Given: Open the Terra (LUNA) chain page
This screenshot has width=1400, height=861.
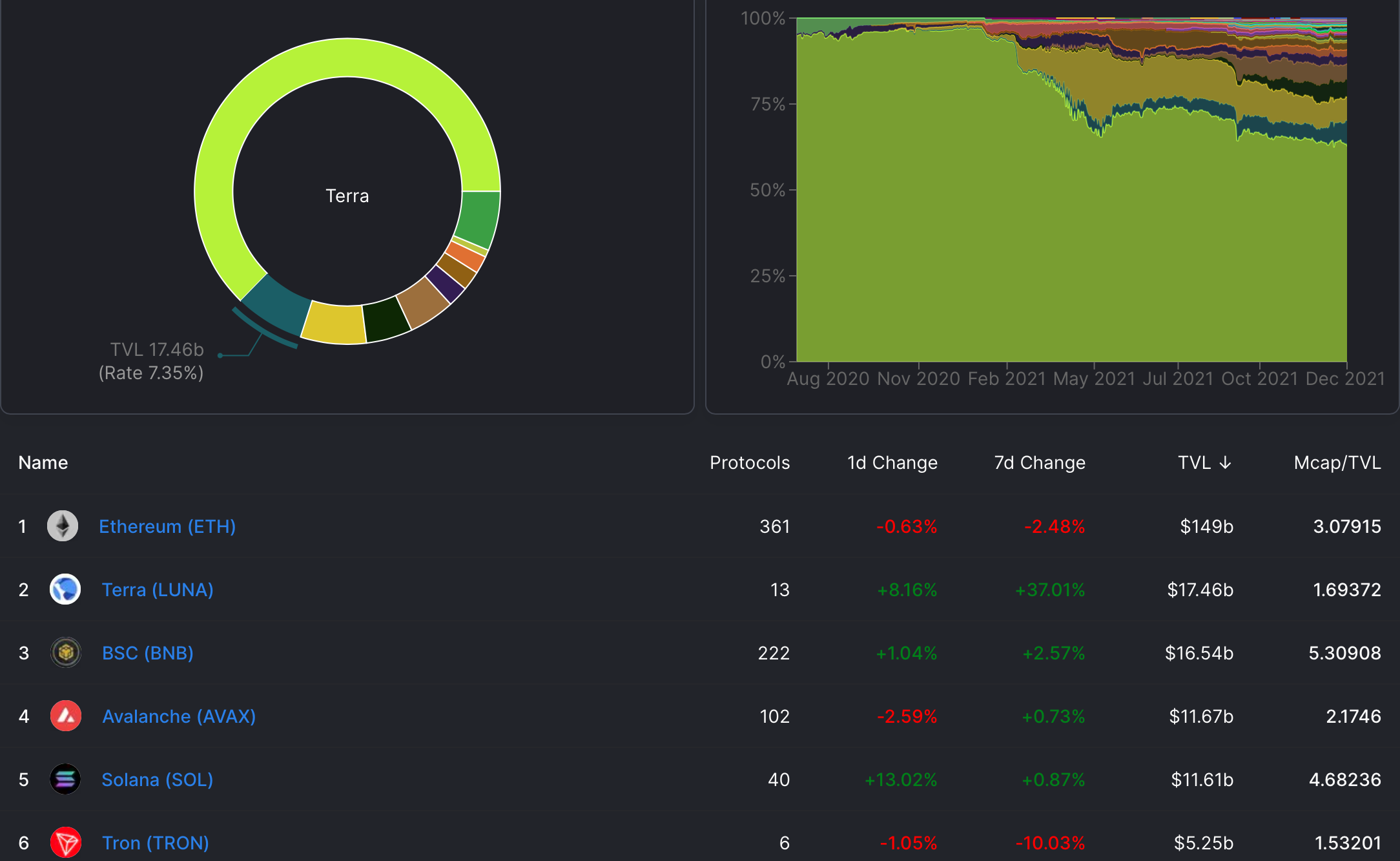Looking at the screenshot, I should 157,590.
